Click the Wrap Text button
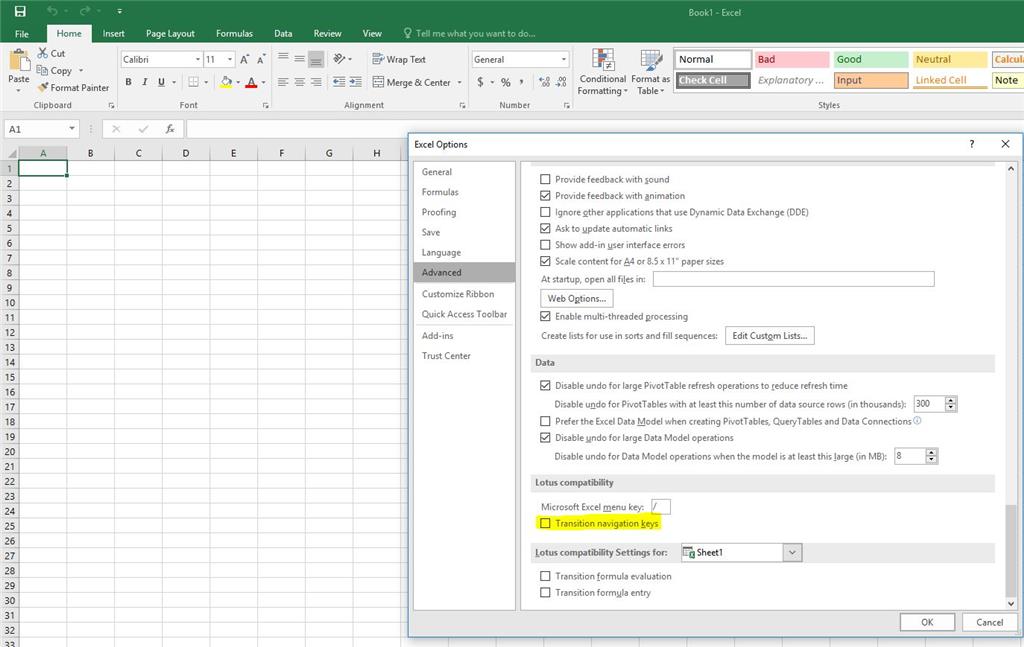This screenshot has height=647, width=1024. coord(399,59)
